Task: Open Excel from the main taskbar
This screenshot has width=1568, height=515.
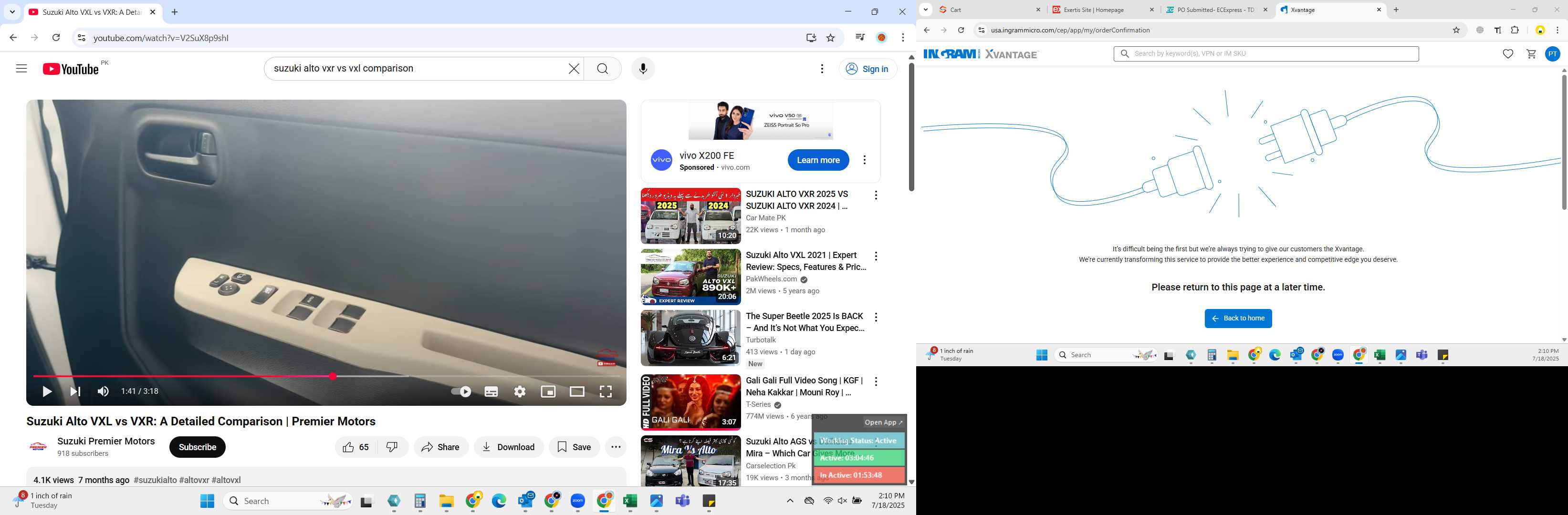Action: point(630,501)
